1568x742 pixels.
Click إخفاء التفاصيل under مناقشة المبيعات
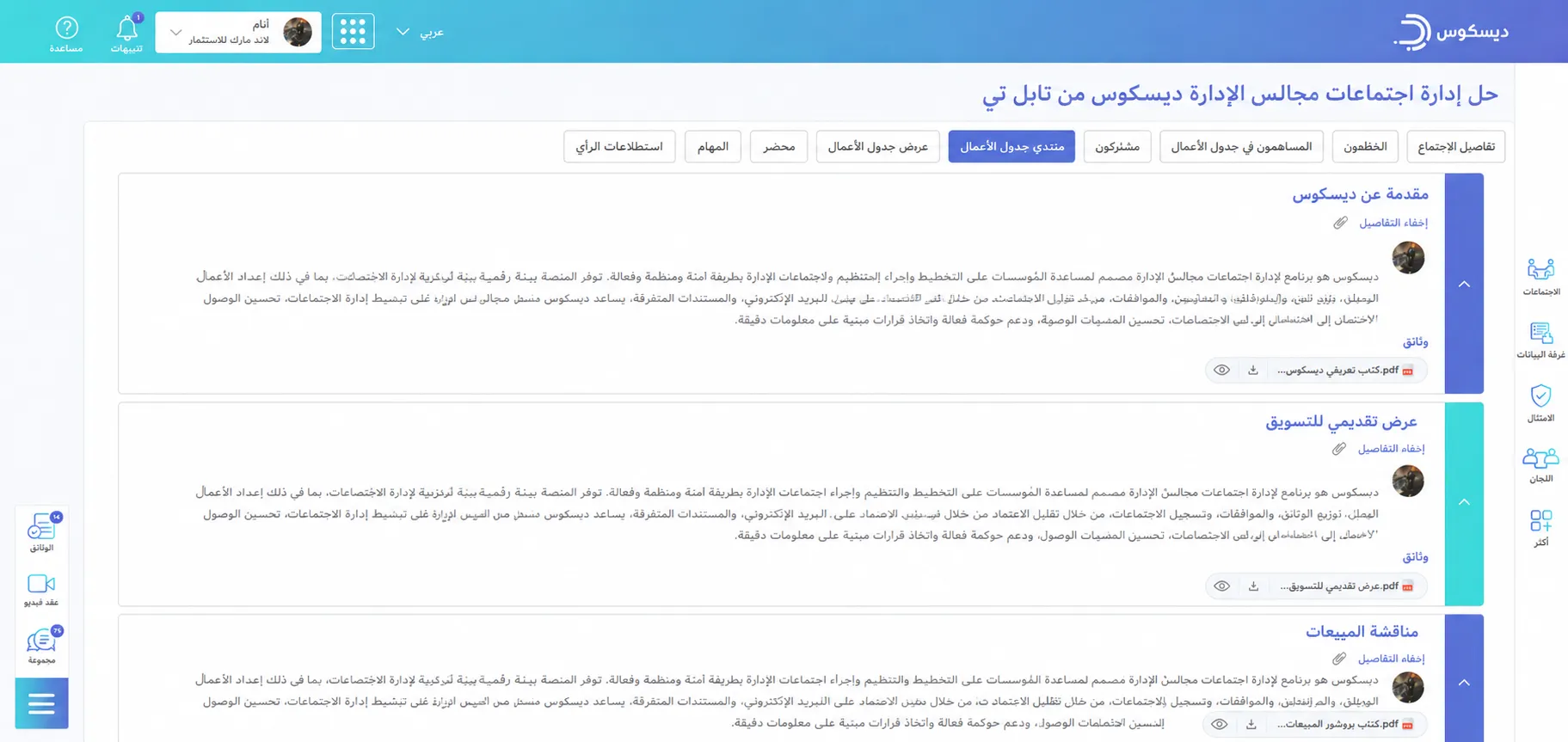tap(1391, 659)
